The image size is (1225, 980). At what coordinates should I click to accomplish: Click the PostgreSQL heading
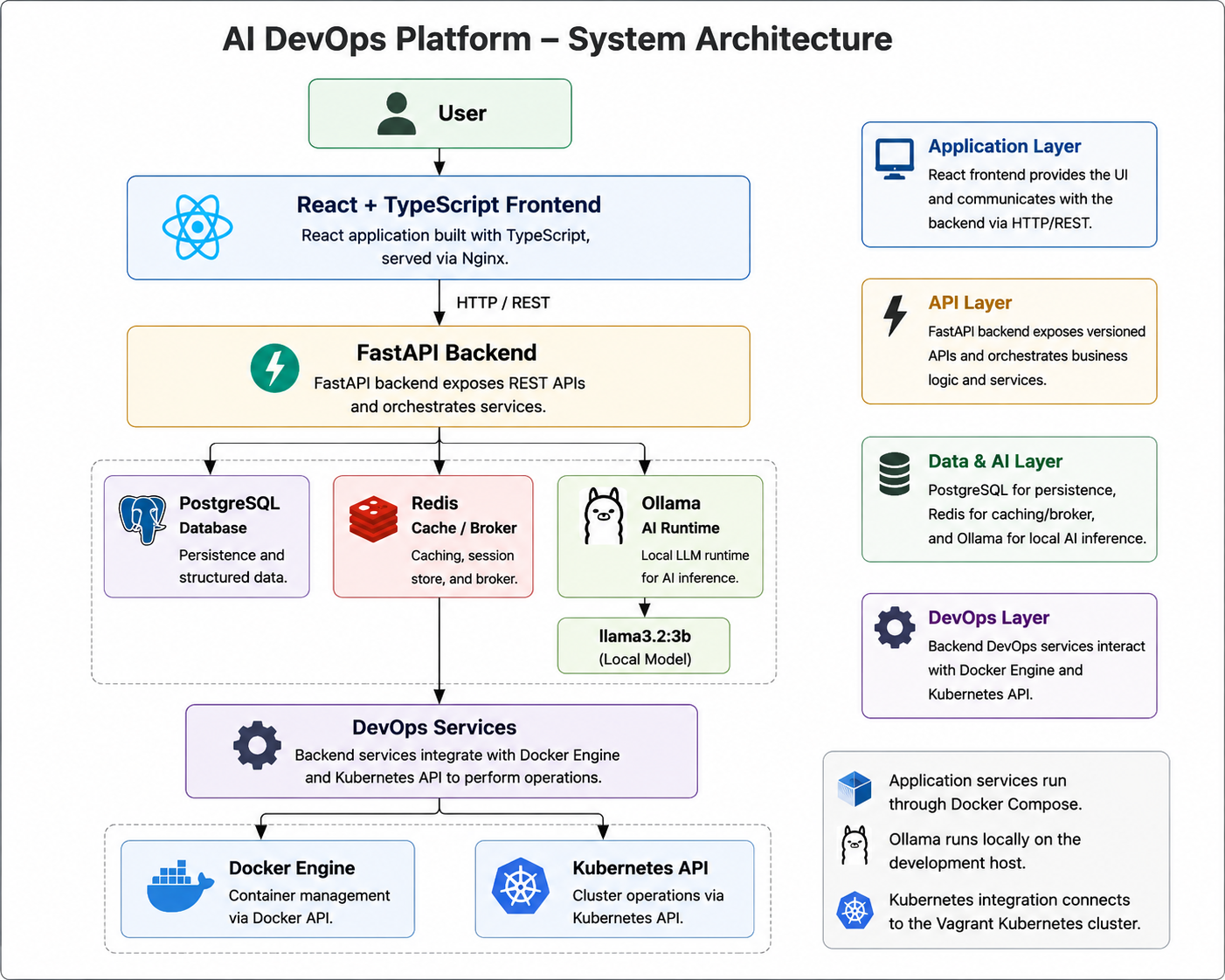point(230,503)
